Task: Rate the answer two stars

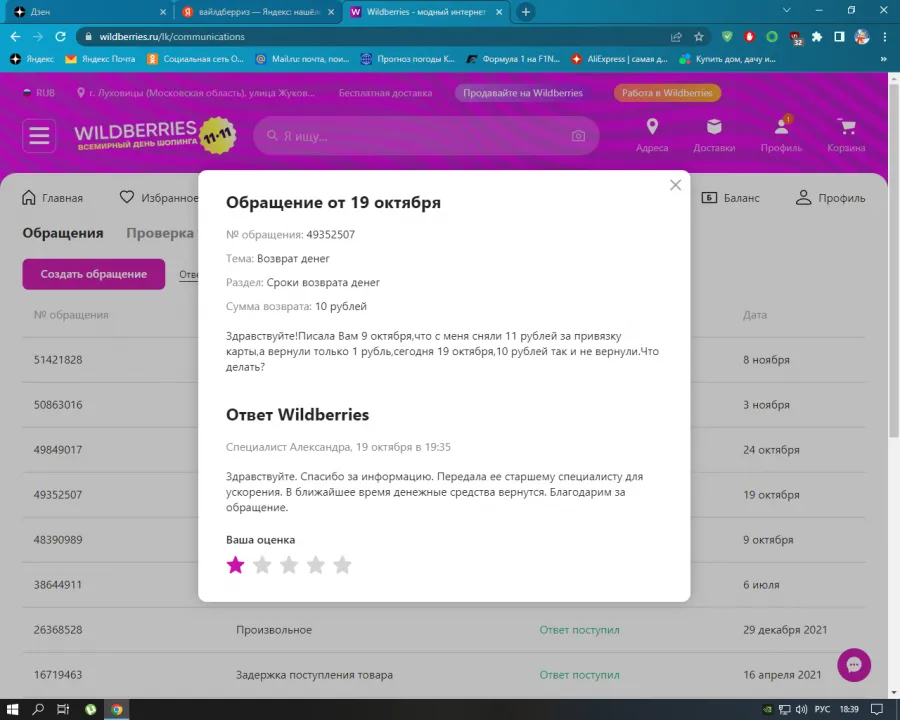Action: (262, 565)
